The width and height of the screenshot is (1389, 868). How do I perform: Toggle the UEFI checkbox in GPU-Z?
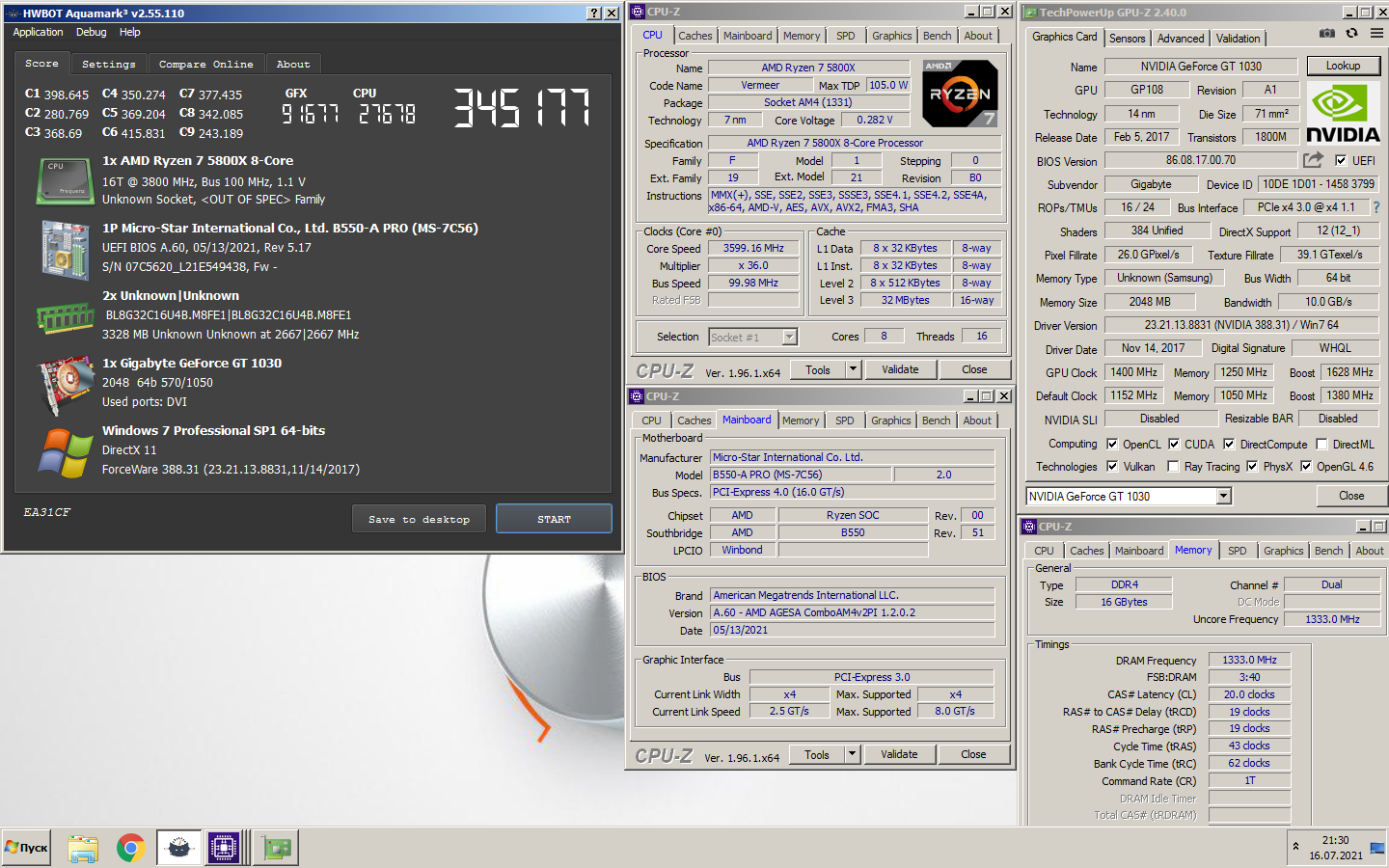(1341, 160)
